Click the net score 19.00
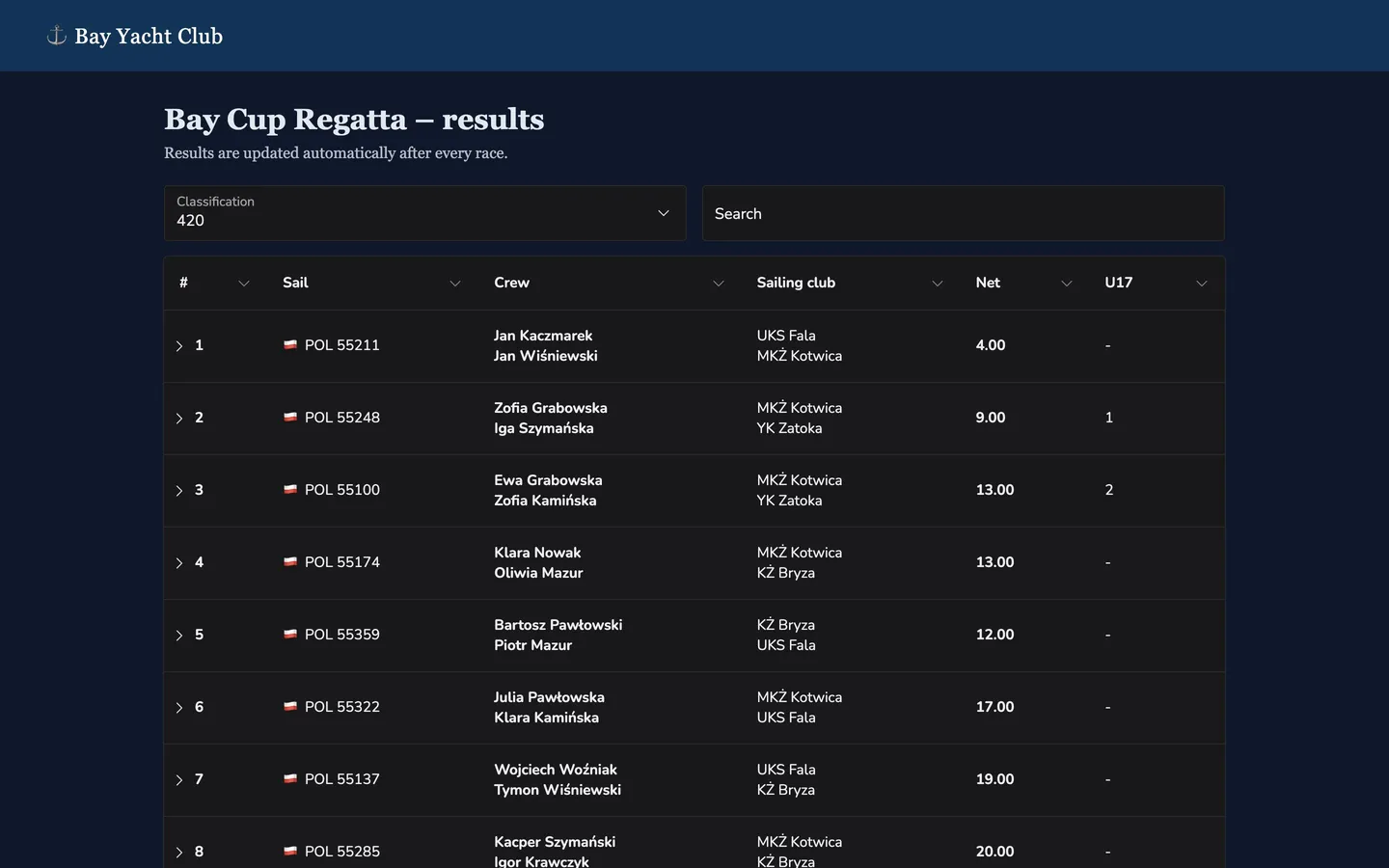This screenshot has height=868, width=1389. click(x=995, y=779)
